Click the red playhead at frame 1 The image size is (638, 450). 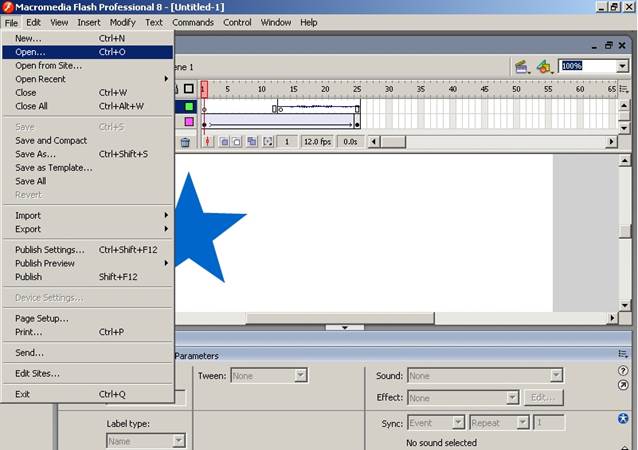point(204,89)
